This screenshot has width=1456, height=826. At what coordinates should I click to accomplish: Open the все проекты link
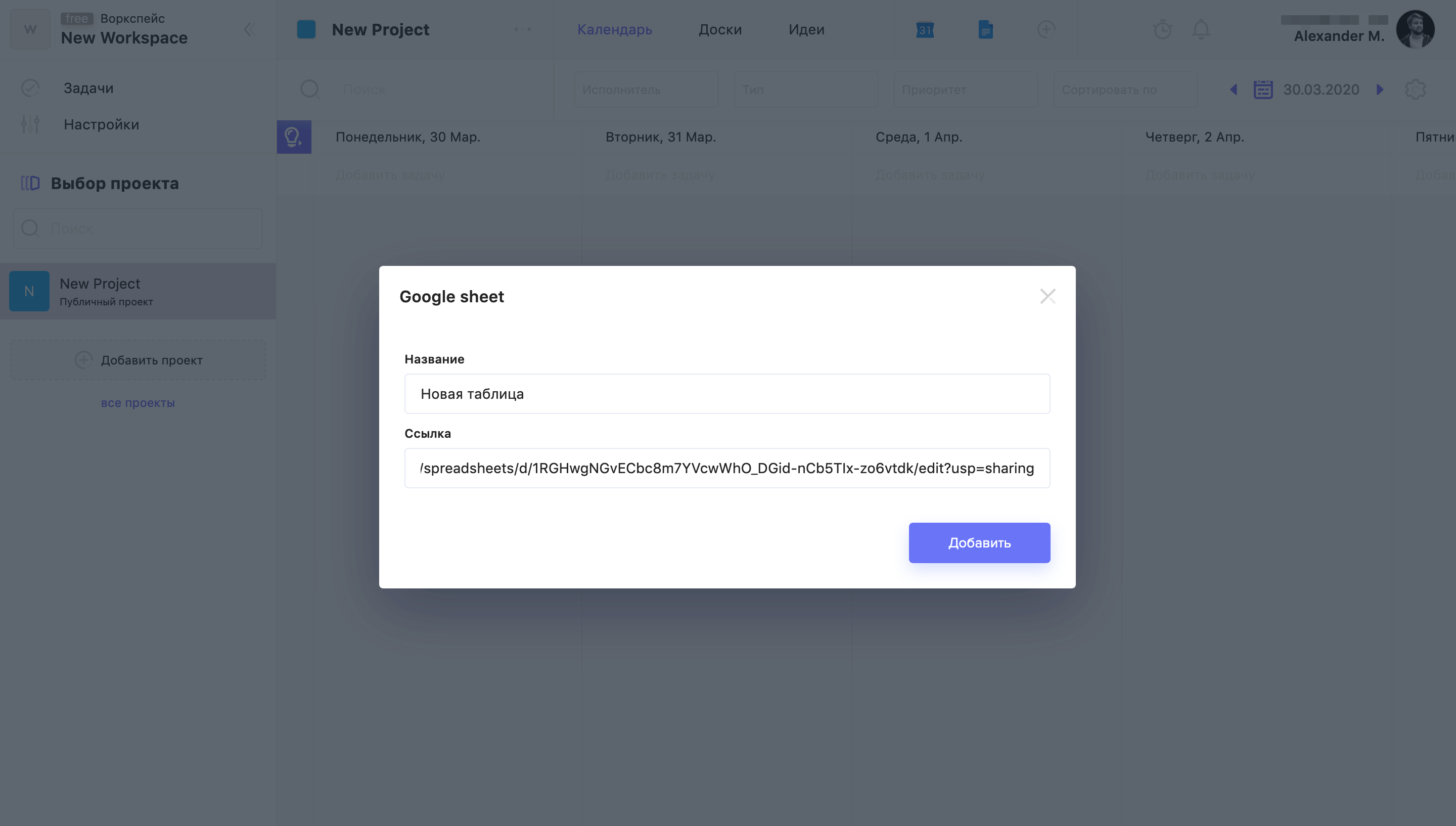[138, 403]
